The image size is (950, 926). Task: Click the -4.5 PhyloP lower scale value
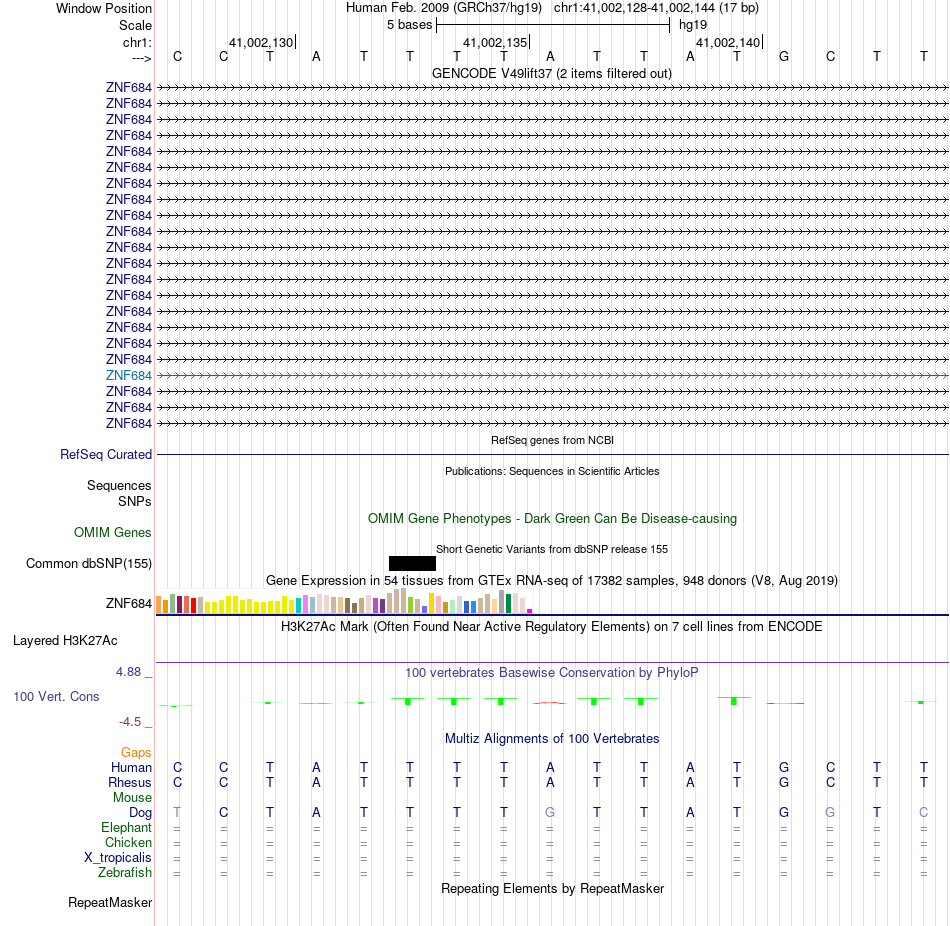coord(130,722)
